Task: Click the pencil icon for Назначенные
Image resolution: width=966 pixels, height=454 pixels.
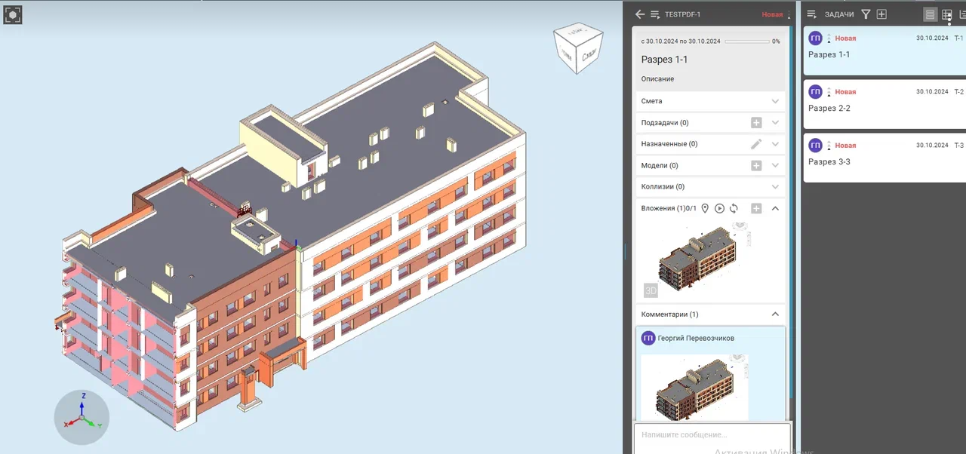Action: pos(756,144)
